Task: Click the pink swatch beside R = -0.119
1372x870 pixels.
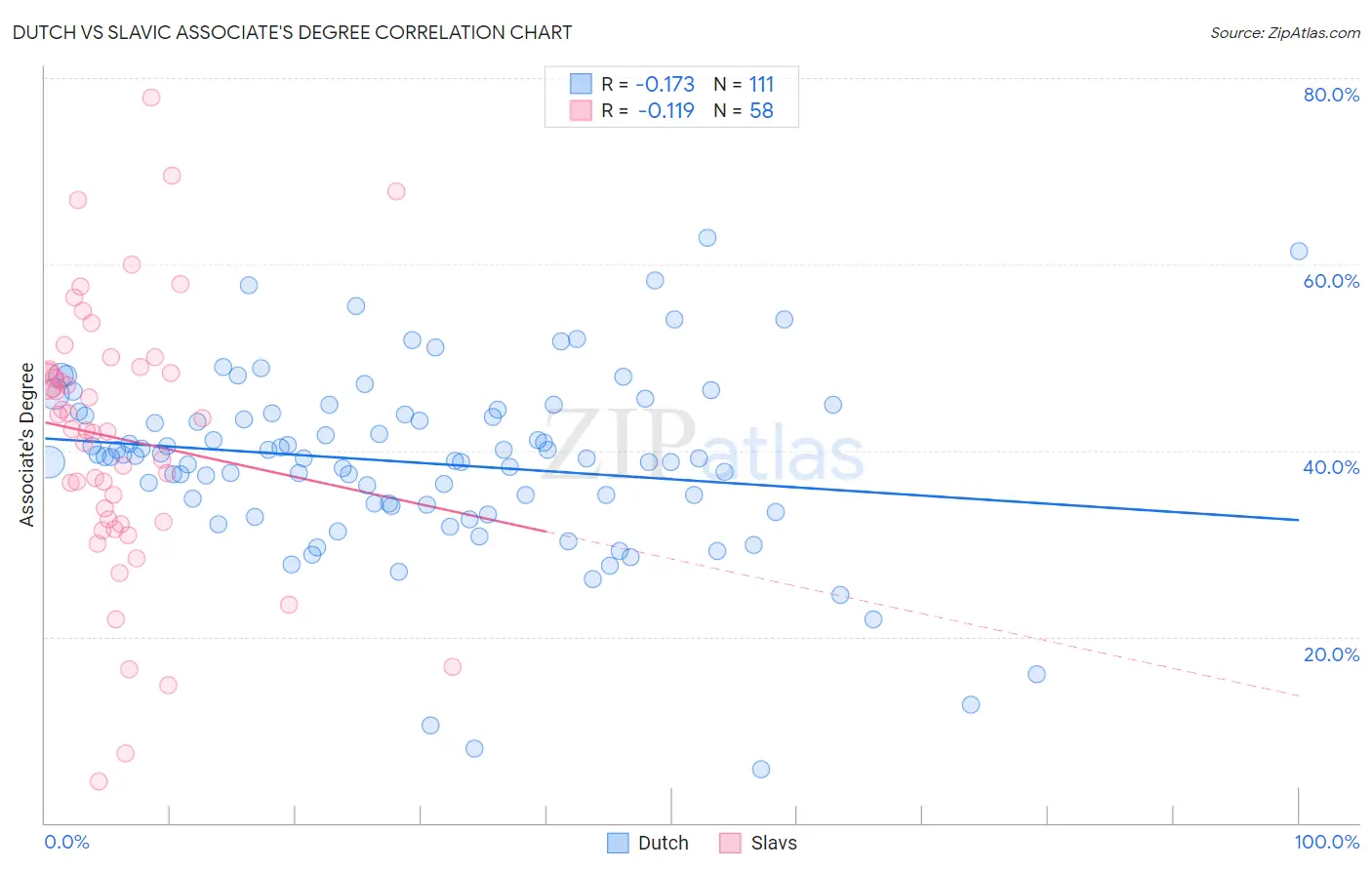Action: 581,110
